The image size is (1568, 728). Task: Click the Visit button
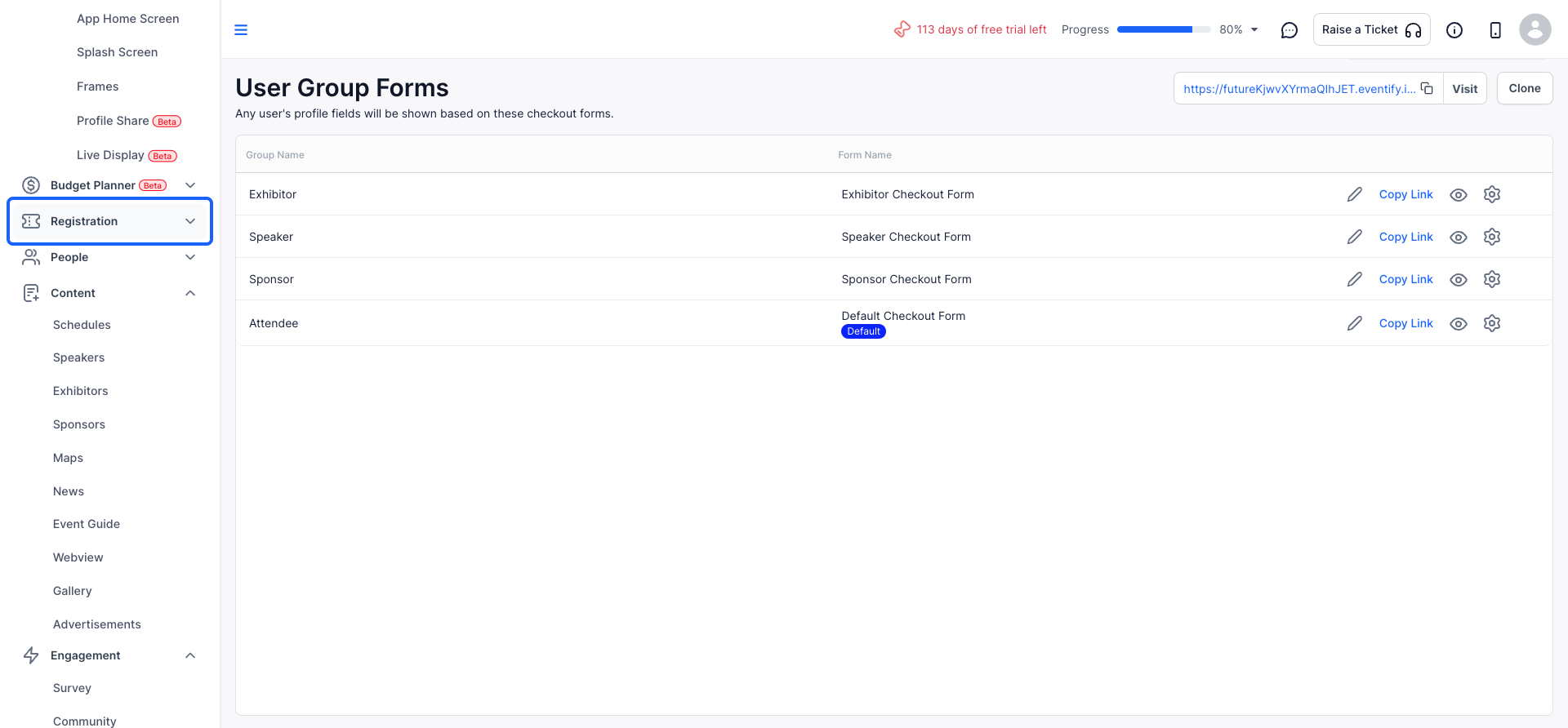1465,88
